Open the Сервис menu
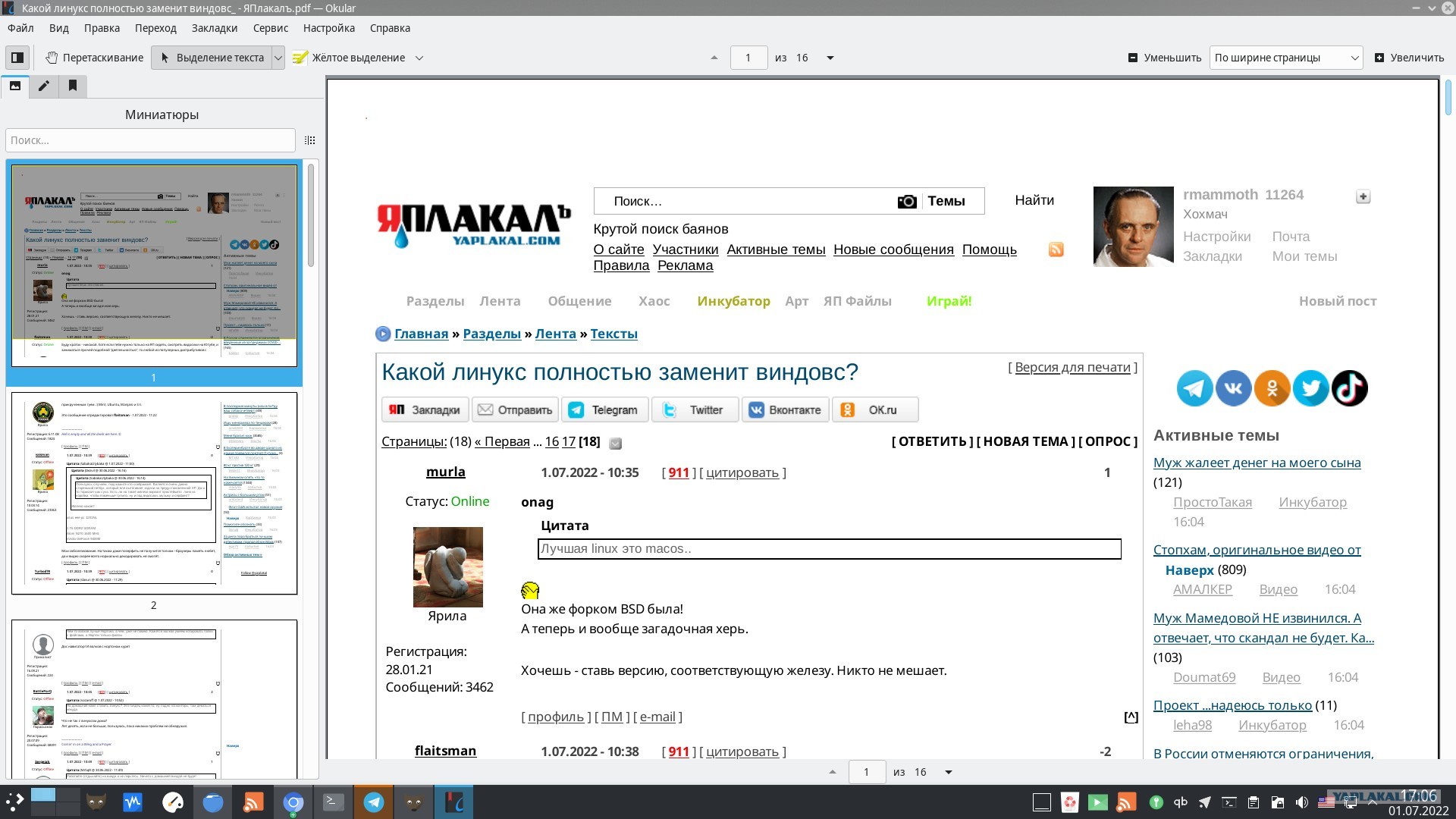The image size is (1456, 819). (x=271, y=28)
